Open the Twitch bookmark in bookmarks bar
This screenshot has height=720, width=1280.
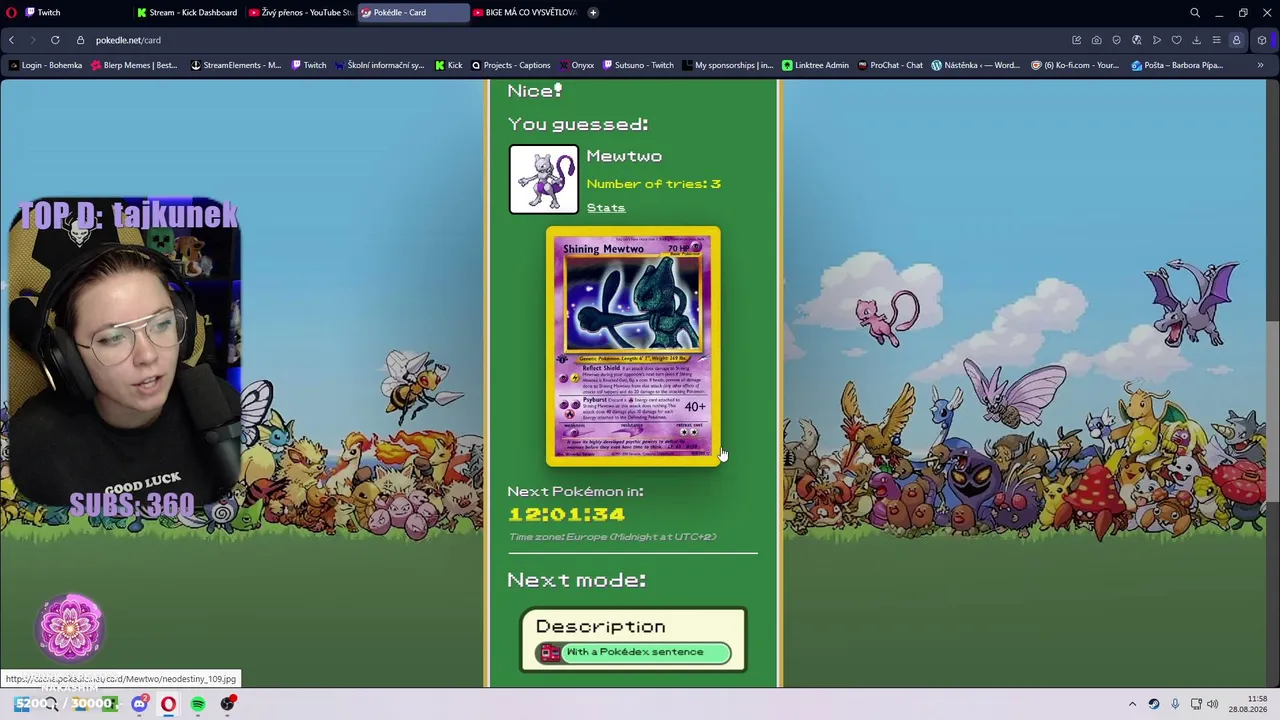309,65
